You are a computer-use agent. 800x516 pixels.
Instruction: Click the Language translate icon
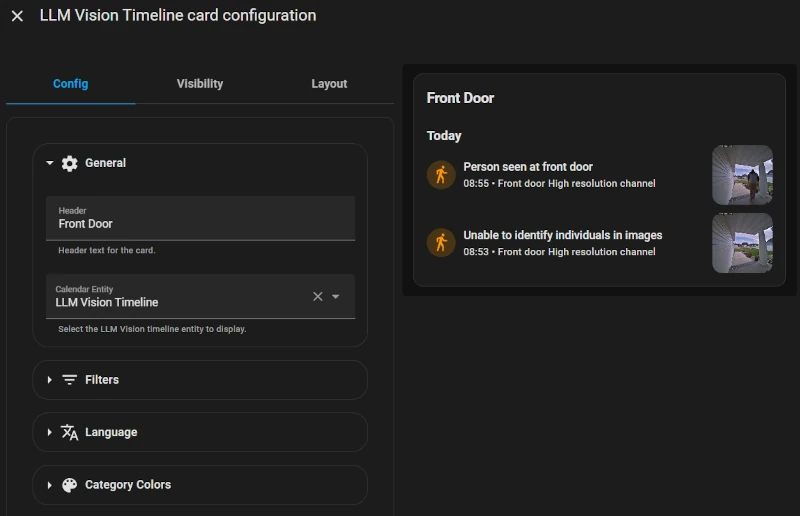click(69, 432)
